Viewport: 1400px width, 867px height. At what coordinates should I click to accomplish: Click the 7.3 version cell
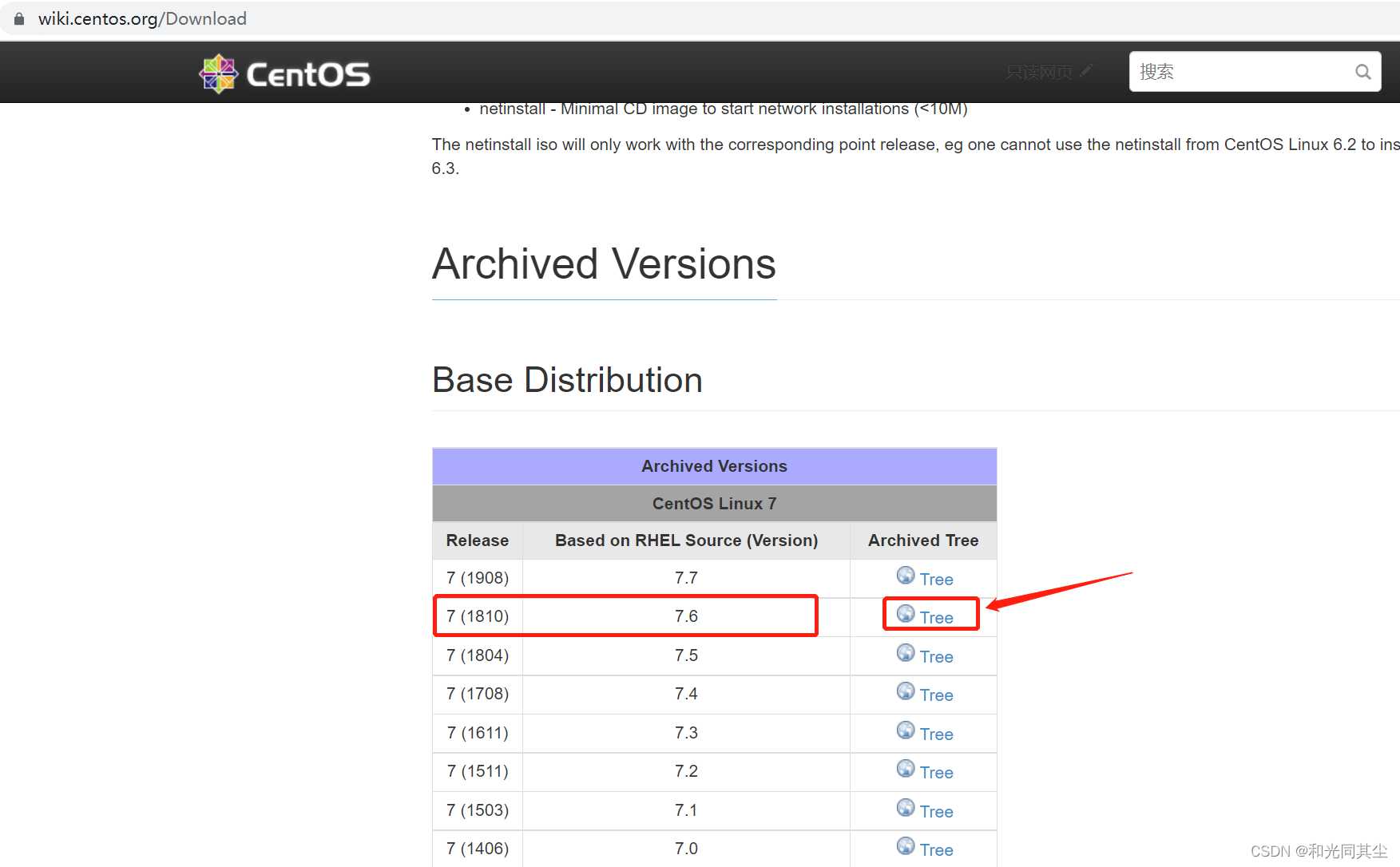click(x=686, y=733)
